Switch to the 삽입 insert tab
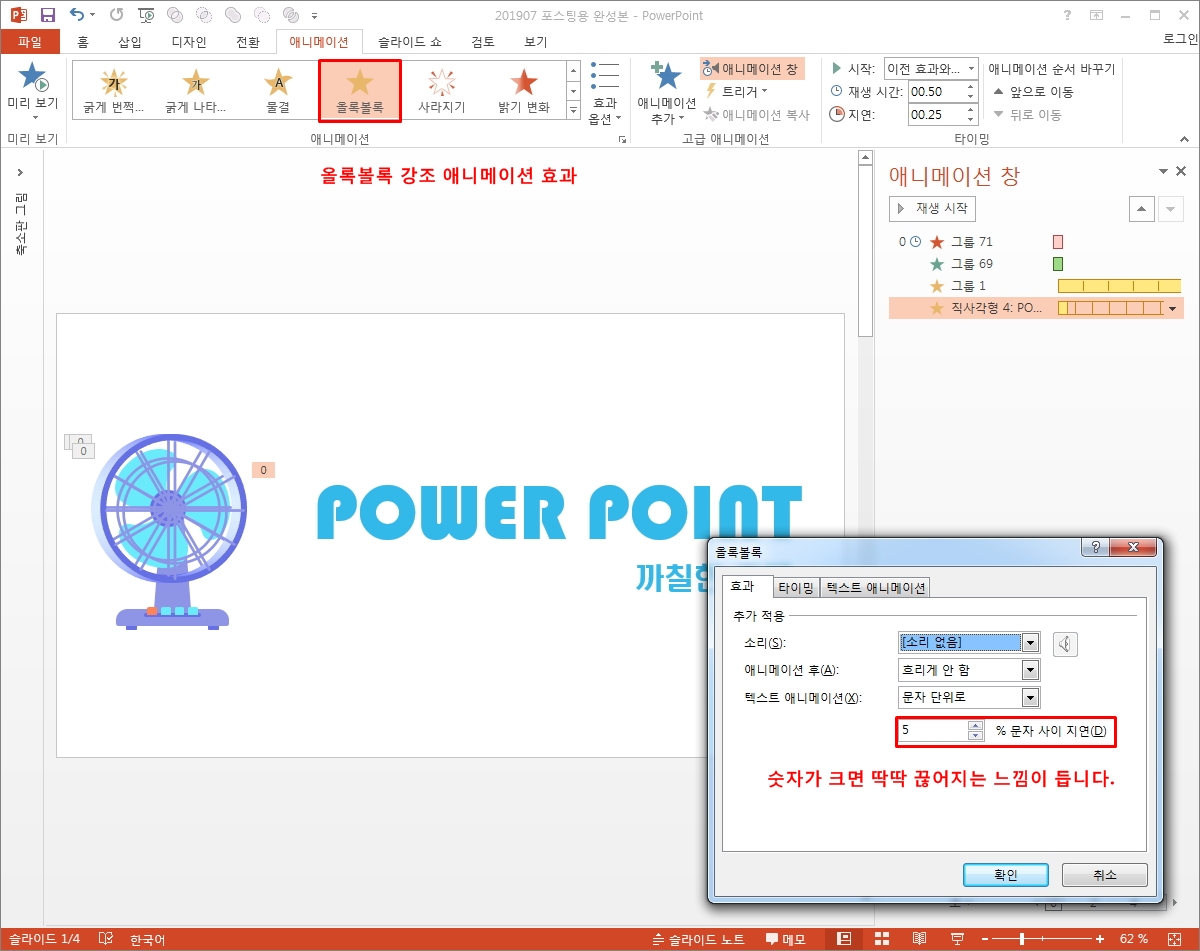 pos(130,41)
